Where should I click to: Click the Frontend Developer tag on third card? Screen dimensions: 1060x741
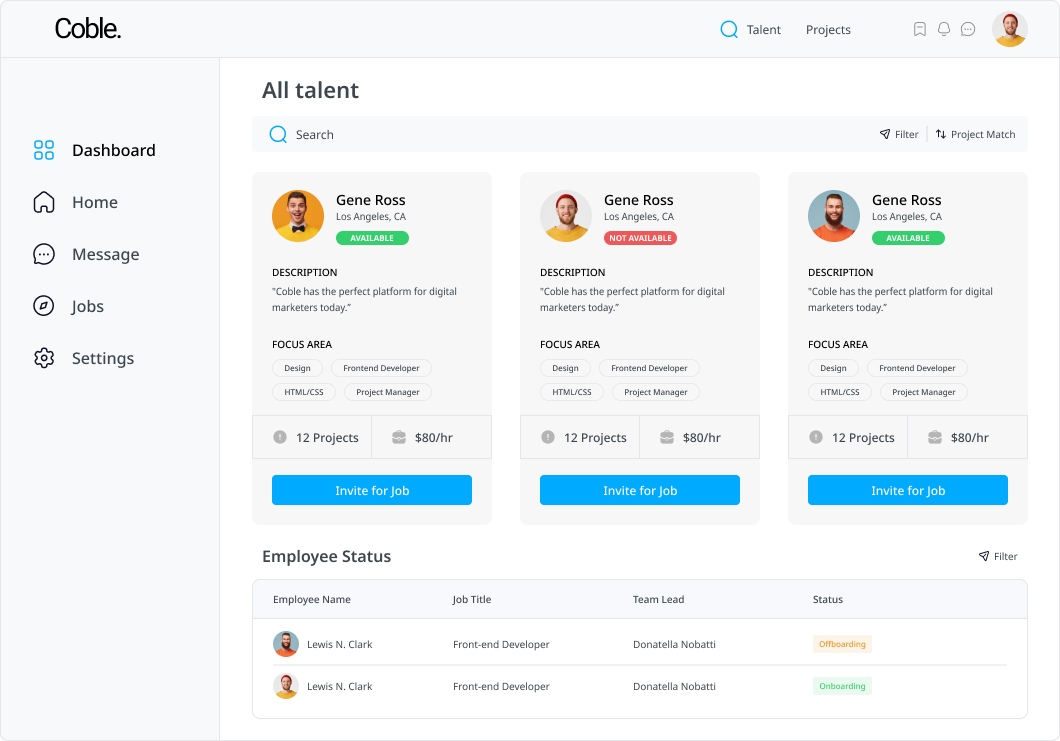click(x=917, y=368)
